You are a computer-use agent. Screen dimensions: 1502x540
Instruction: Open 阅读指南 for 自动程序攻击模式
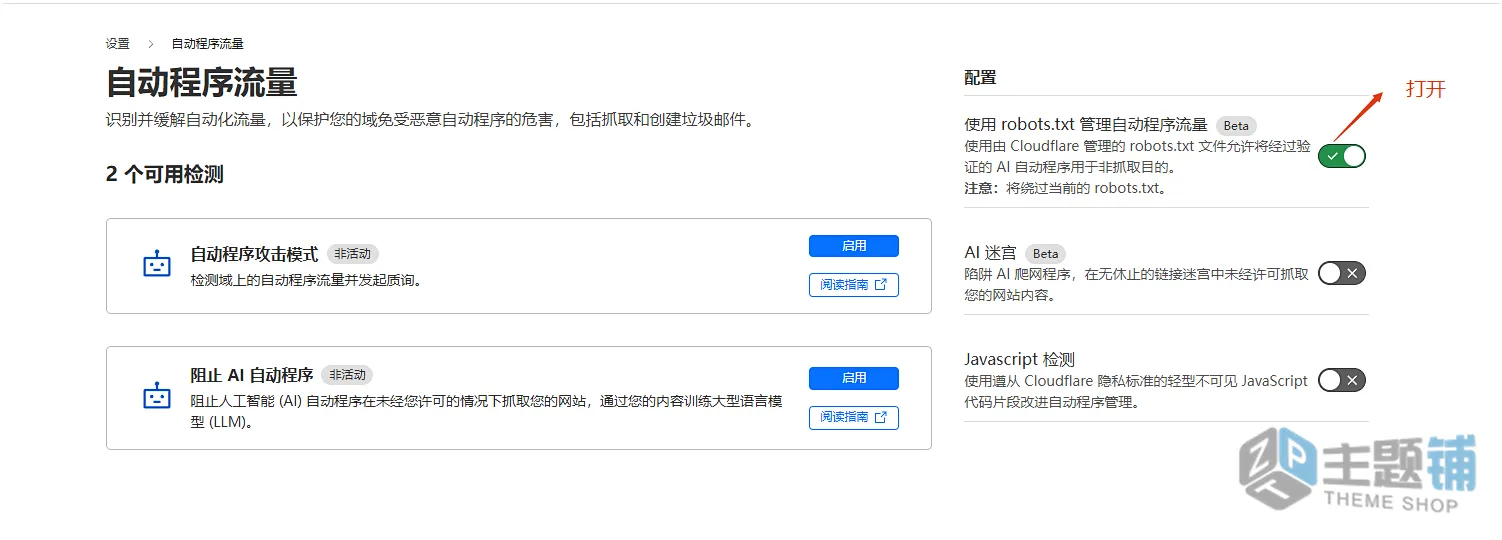point(854,285)
